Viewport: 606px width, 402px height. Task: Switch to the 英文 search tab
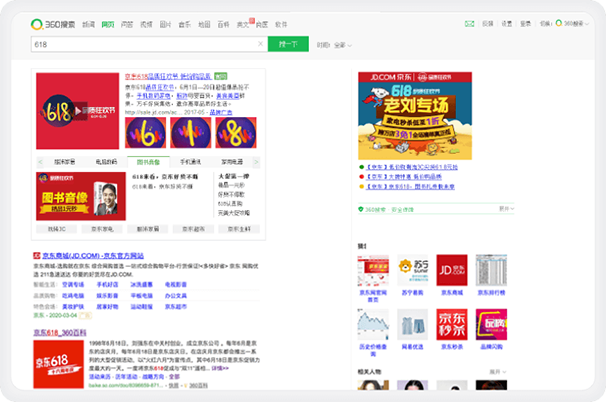pyautogui.click(x=243, y=24)
